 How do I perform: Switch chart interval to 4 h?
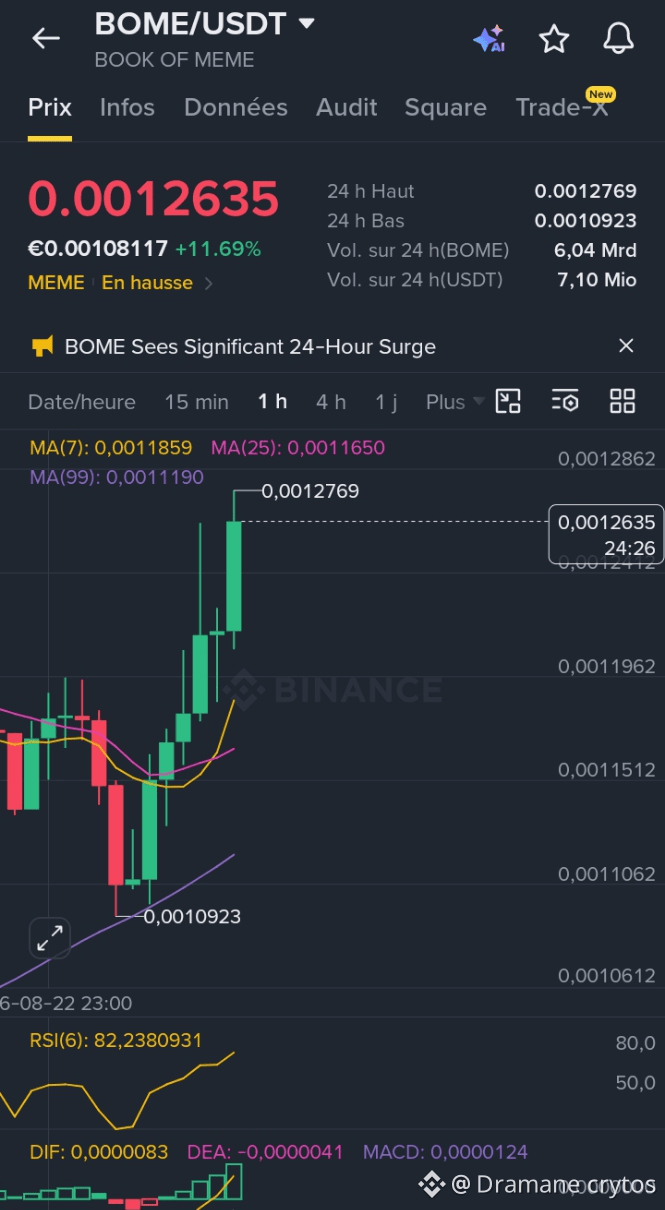[x=331, y=402]
